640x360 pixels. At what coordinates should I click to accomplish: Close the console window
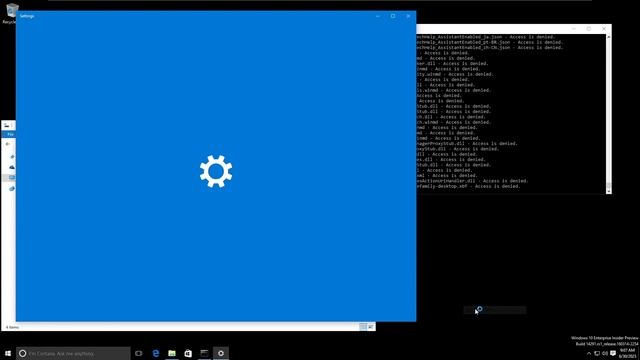pyautogui.click(x=604, y=29)
